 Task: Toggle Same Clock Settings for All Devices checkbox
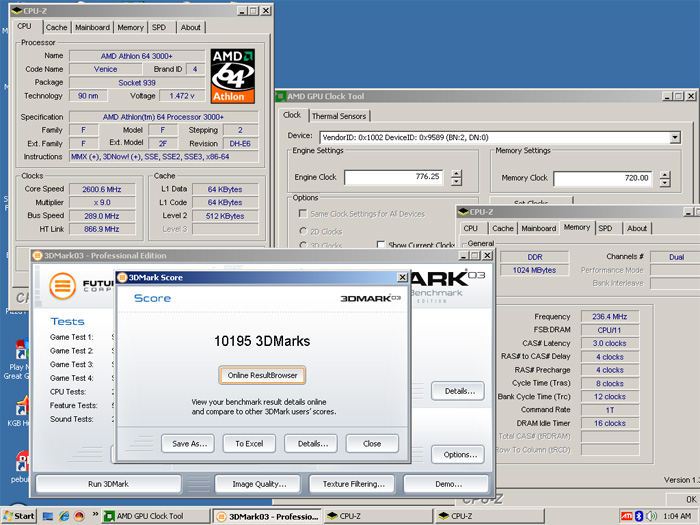tap(303, 214)
